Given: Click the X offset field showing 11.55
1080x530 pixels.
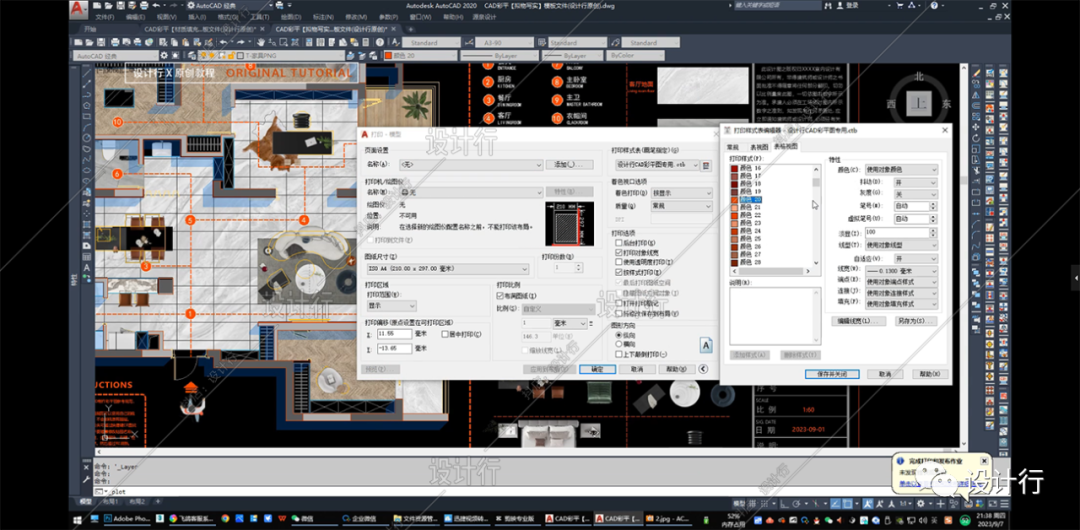Looking at the screenshot, I should 395,334.
